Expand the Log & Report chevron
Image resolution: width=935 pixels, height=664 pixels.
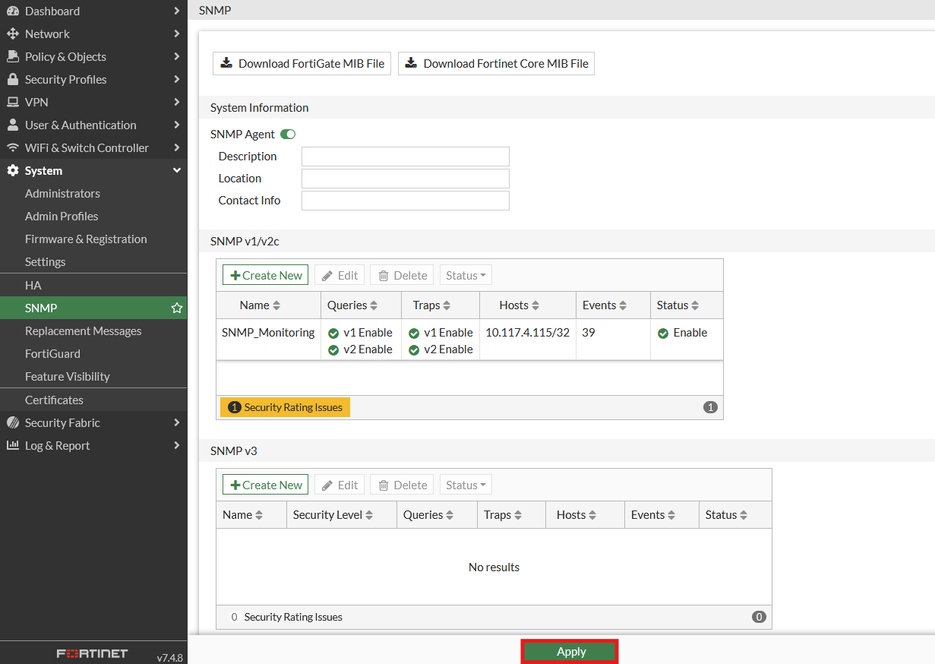pyautogui.click(x=177, y=445)
